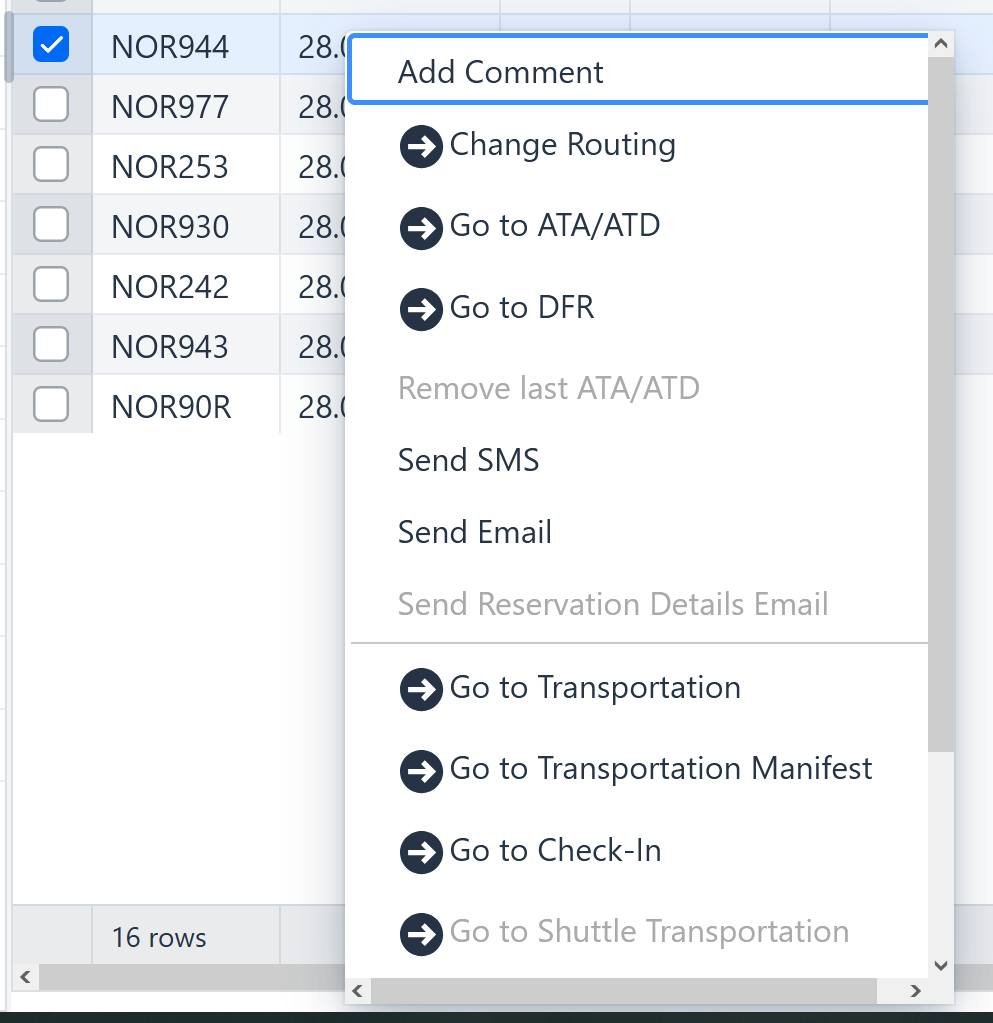This screenshot has height=1023, width=993.
Task: Check the NOR930 row checkbox
Action: pyautogui.click(x=51, y=224)
